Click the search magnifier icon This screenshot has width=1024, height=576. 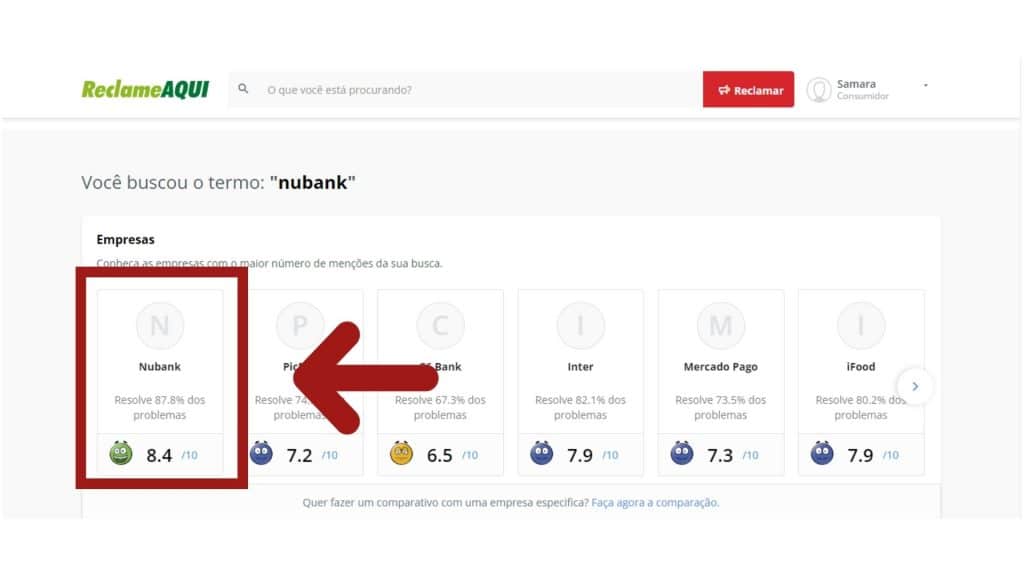243,89
